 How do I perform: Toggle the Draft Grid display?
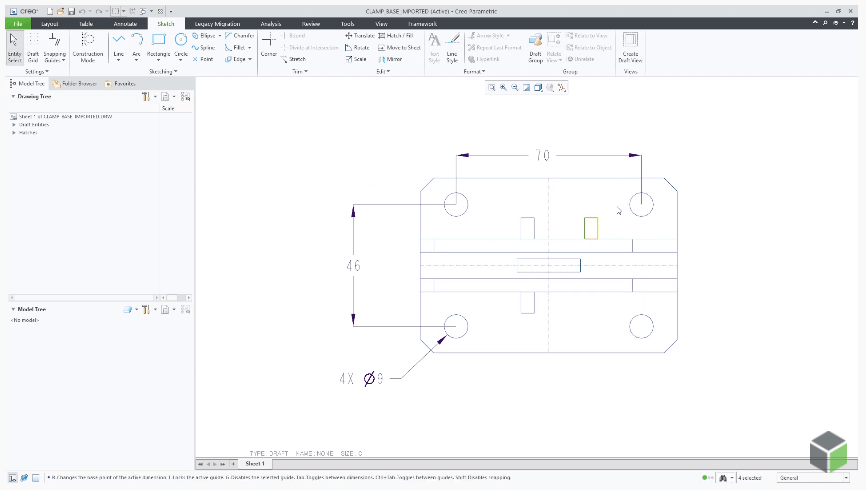click(33, 45)
